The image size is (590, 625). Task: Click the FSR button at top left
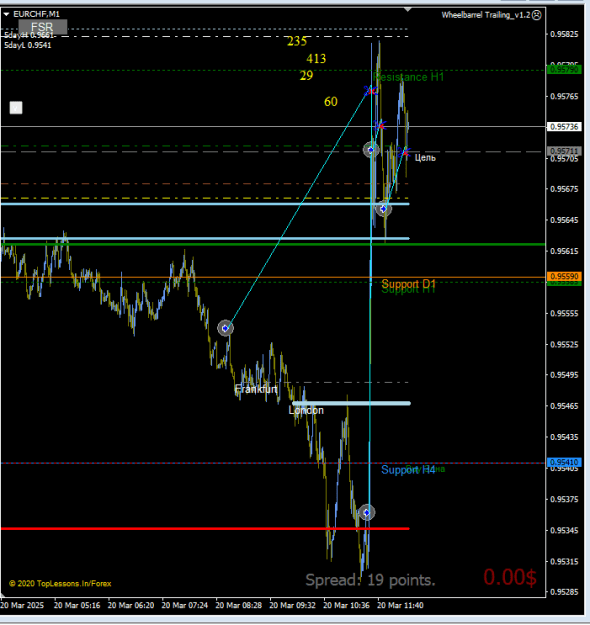click(x=43, y=28)
